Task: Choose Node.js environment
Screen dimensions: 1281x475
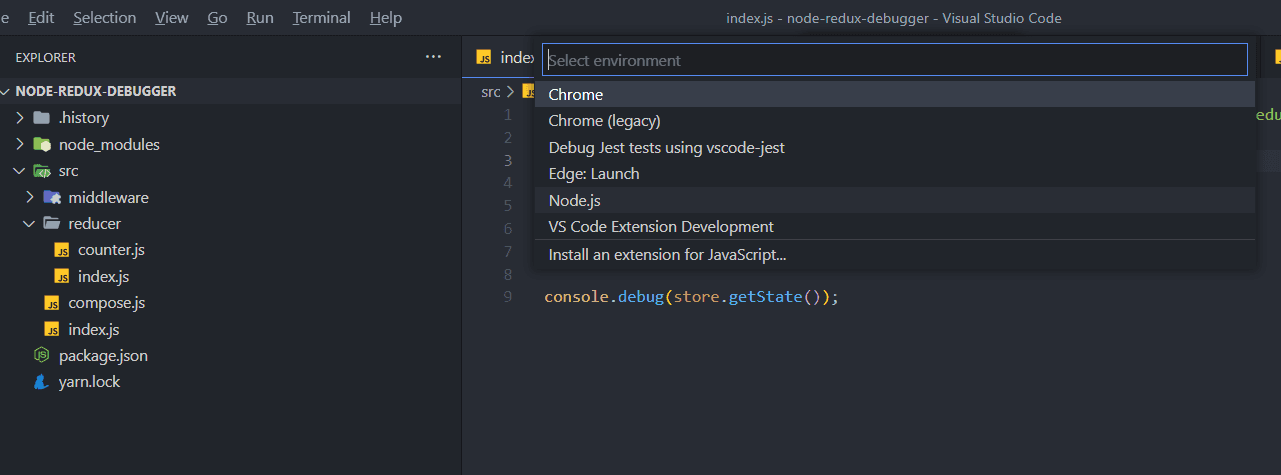Action: 895,200
